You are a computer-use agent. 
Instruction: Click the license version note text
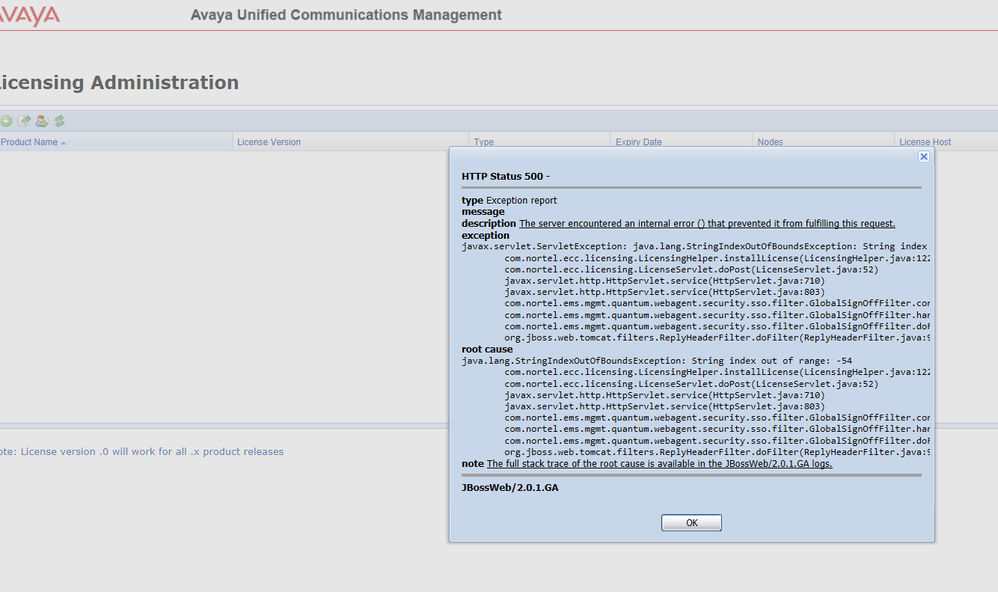[142, 451]
